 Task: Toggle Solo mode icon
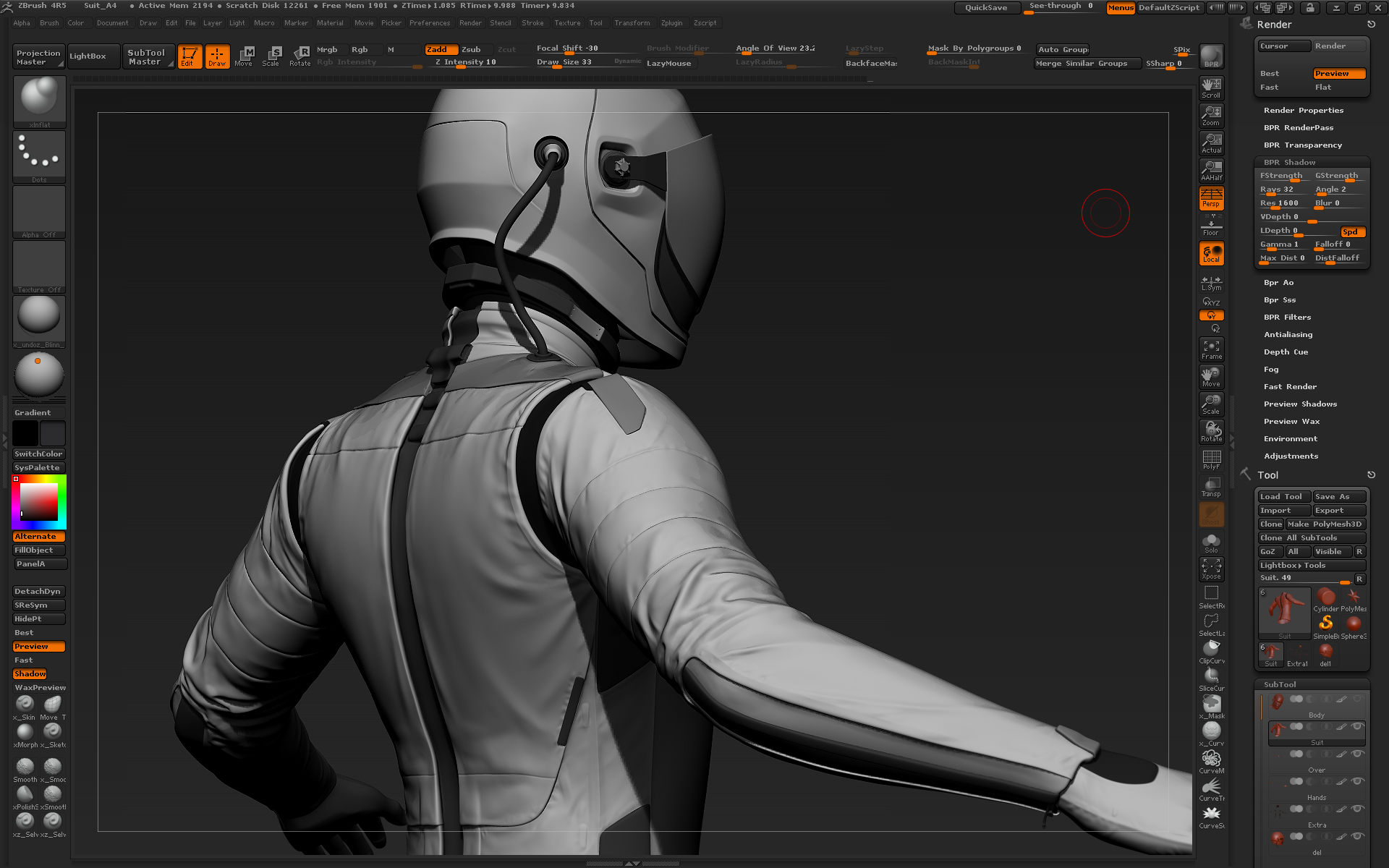[x=1211, y=543]
